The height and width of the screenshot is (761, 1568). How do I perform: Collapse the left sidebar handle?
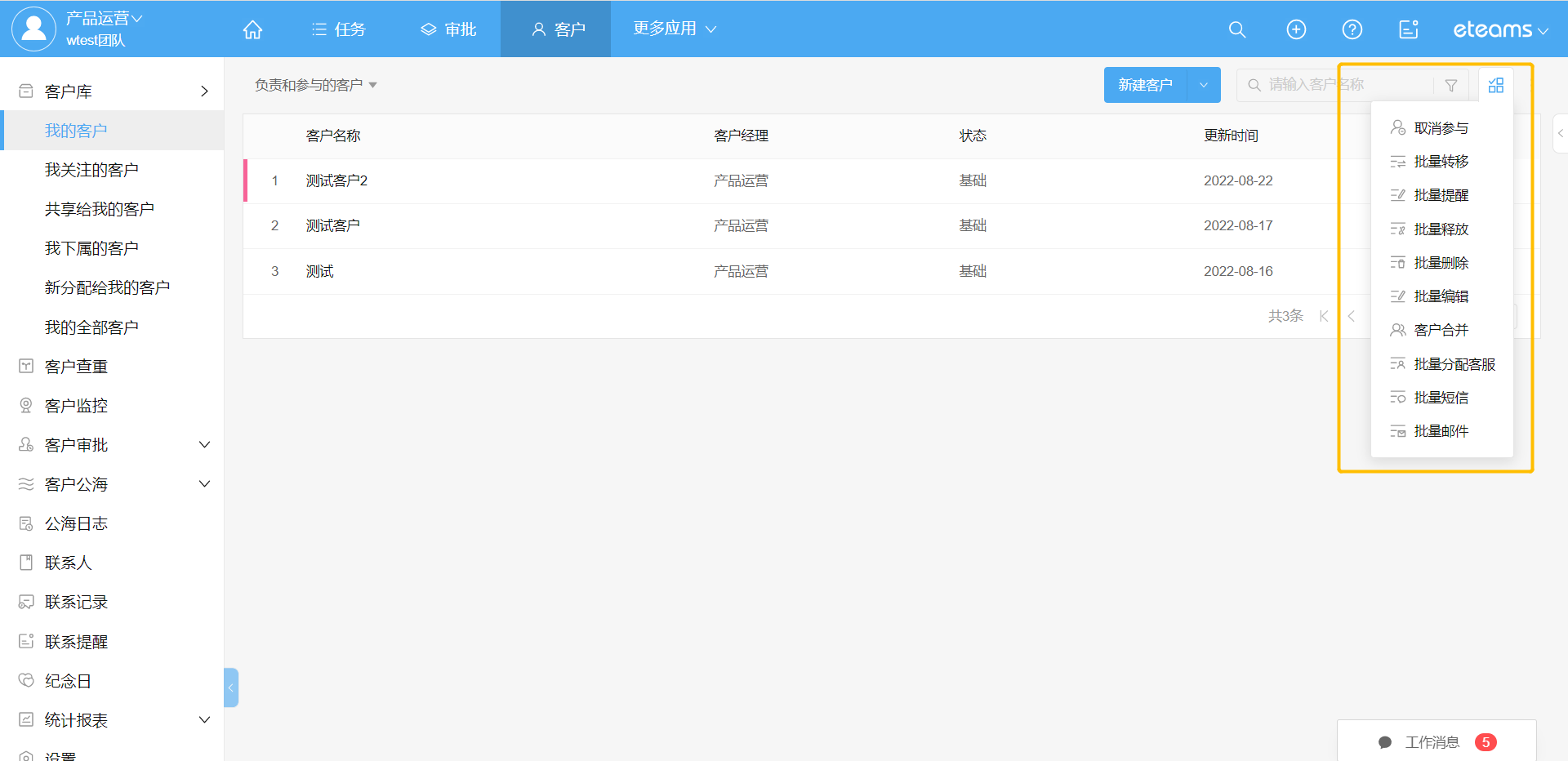(231, 688)
